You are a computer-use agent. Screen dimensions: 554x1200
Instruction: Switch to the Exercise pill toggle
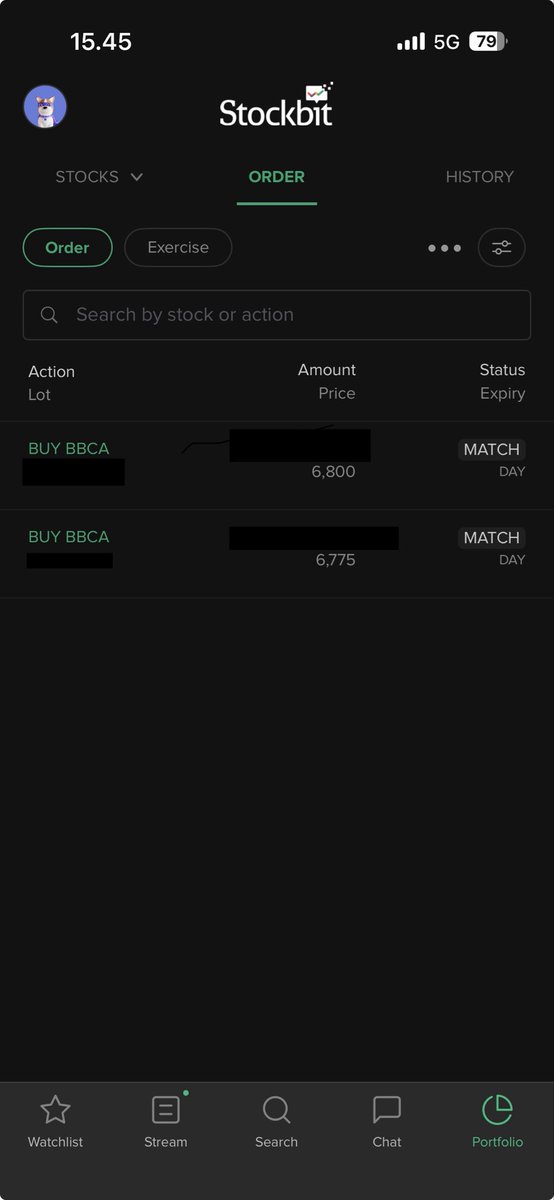click(178, 248)
